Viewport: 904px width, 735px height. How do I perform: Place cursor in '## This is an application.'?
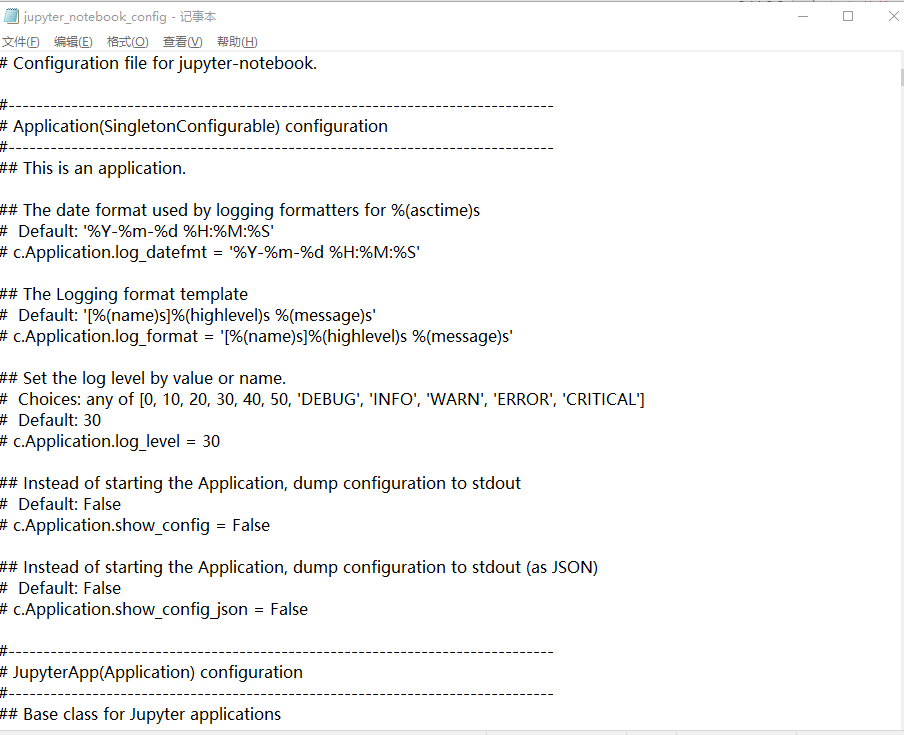[x=93, y=168]
